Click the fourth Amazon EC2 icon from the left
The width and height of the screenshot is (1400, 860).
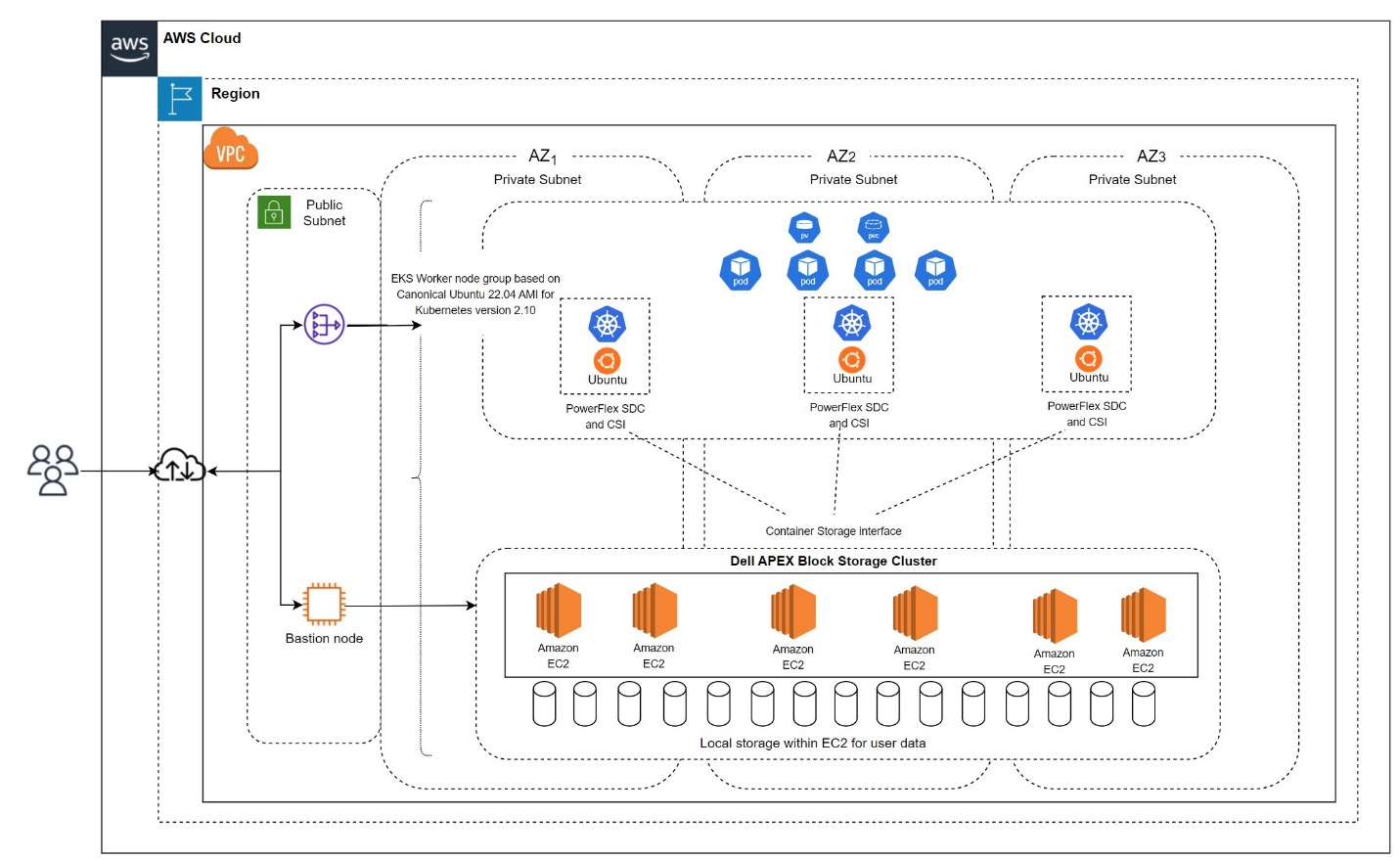[915, 612]
